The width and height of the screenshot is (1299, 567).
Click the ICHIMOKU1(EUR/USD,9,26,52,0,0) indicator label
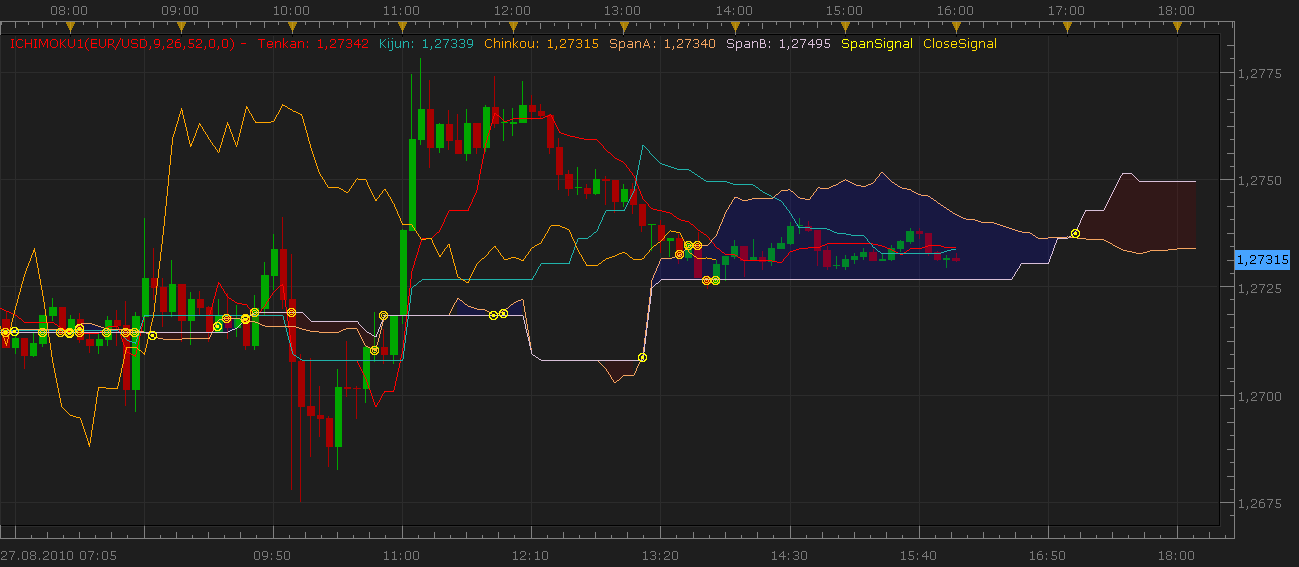122,44
